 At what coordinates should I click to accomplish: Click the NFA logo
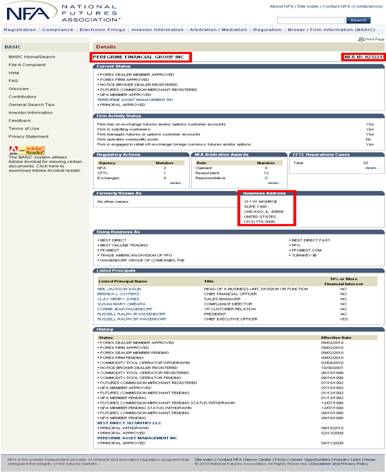pos(62,12)
